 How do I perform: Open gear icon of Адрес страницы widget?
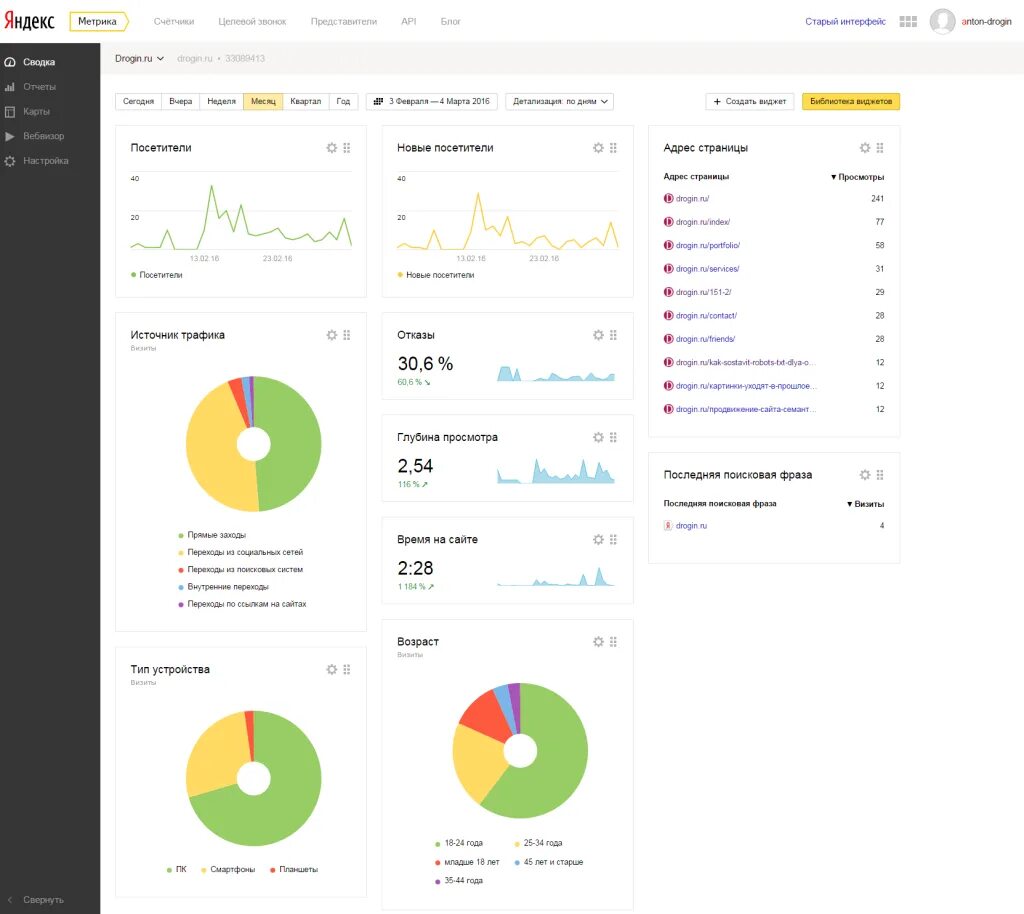click(865, 148)
